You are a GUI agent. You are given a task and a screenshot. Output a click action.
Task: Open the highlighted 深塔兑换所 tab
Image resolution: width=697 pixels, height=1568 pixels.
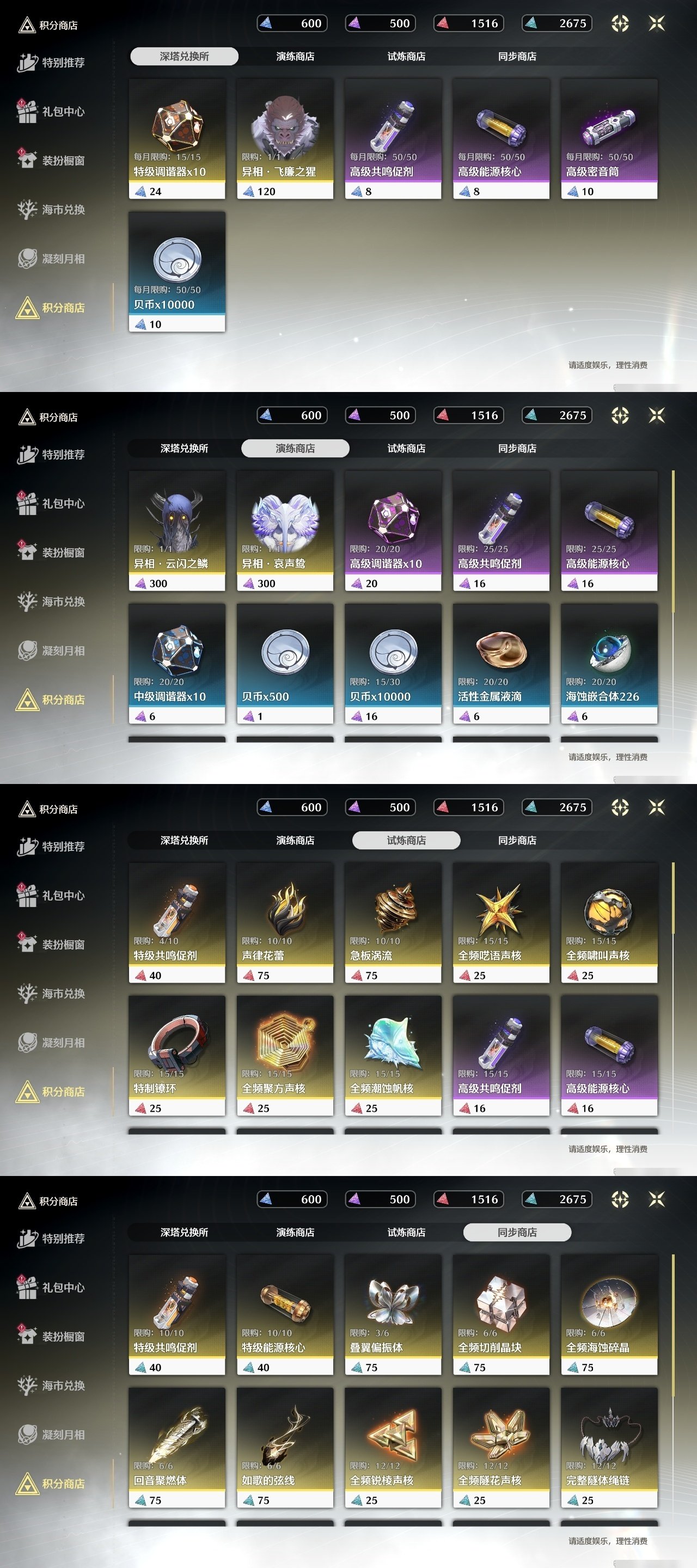click(x=184, y=56)
